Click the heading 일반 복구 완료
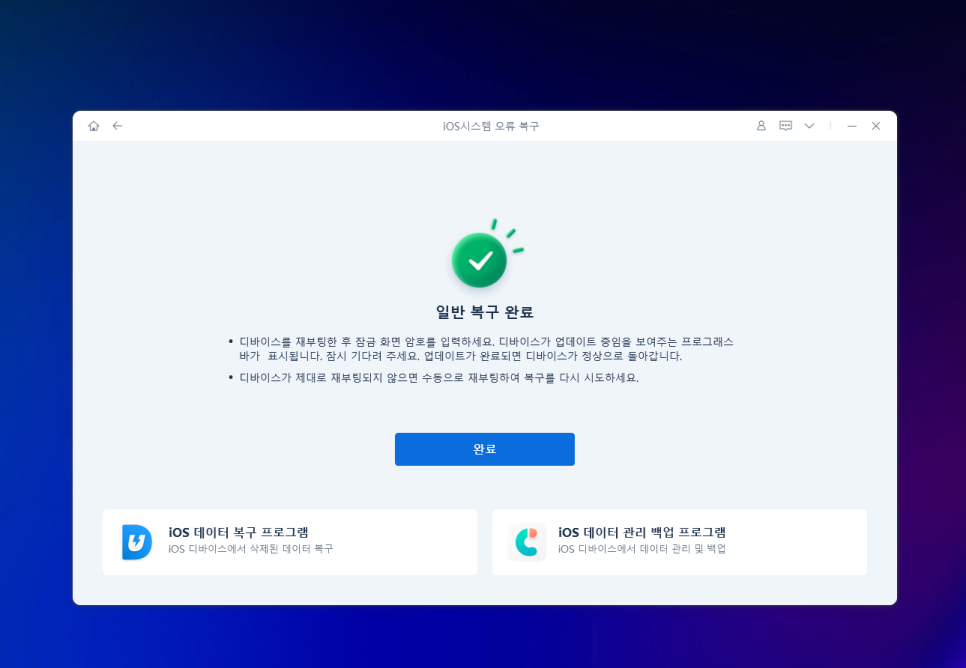This screenshot has width=966, height=668. tap(485, 312)
